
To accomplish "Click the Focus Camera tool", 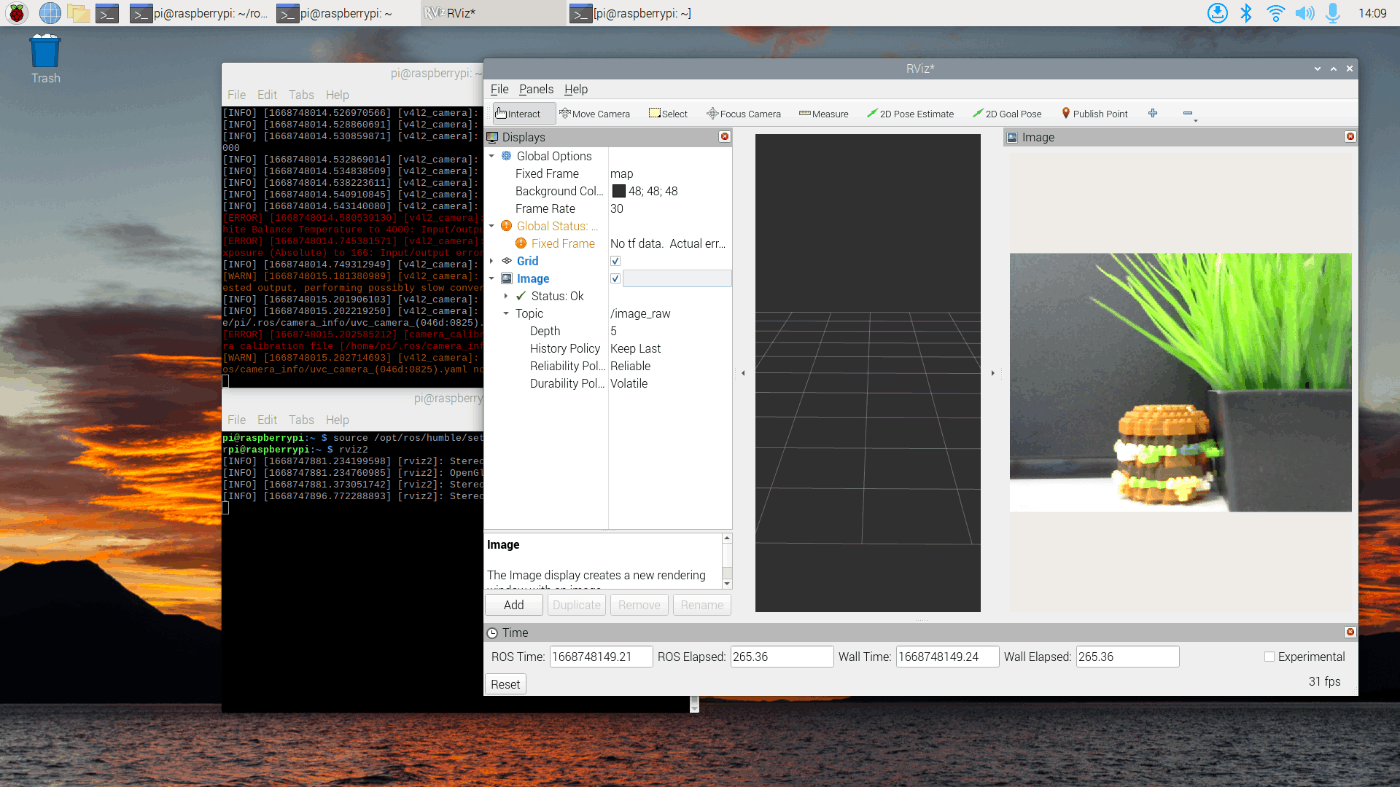I will click(743, 113).
